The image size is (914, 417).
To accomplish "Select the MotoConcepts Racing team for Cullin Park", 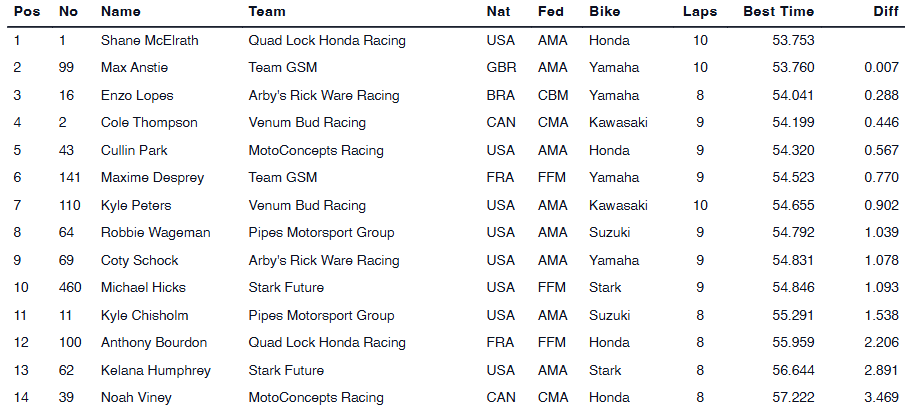I will pyautogui.click(x=316, y=151).
